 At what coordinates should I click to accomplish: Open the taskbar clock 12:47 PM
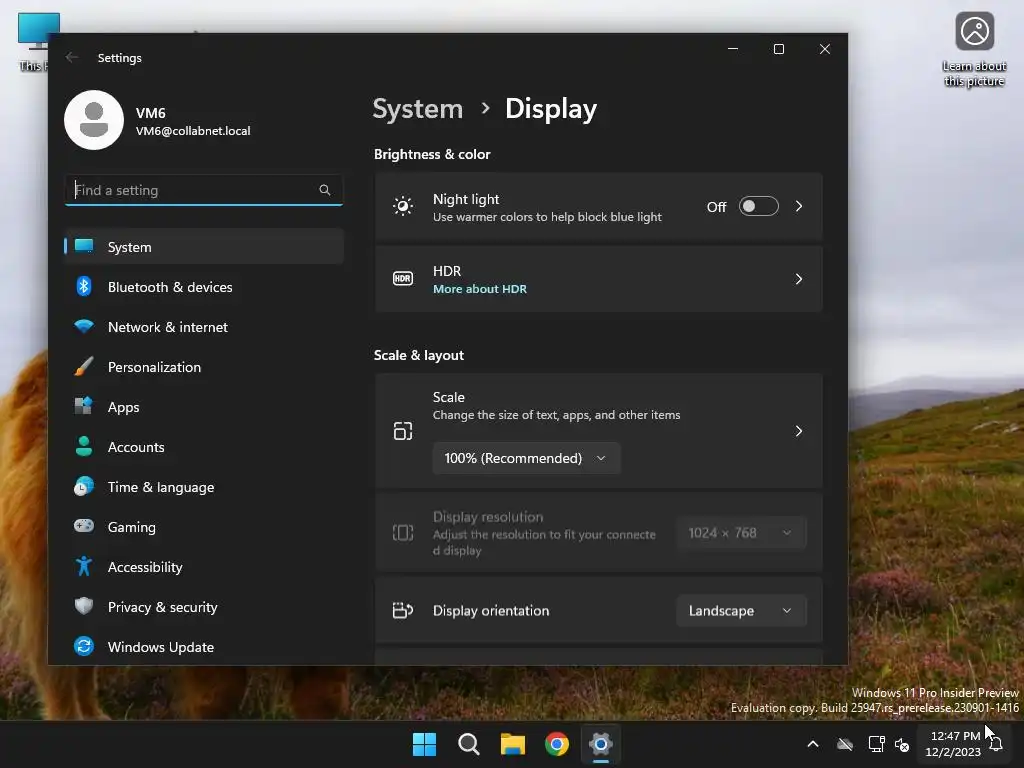(x=953, y=744)
